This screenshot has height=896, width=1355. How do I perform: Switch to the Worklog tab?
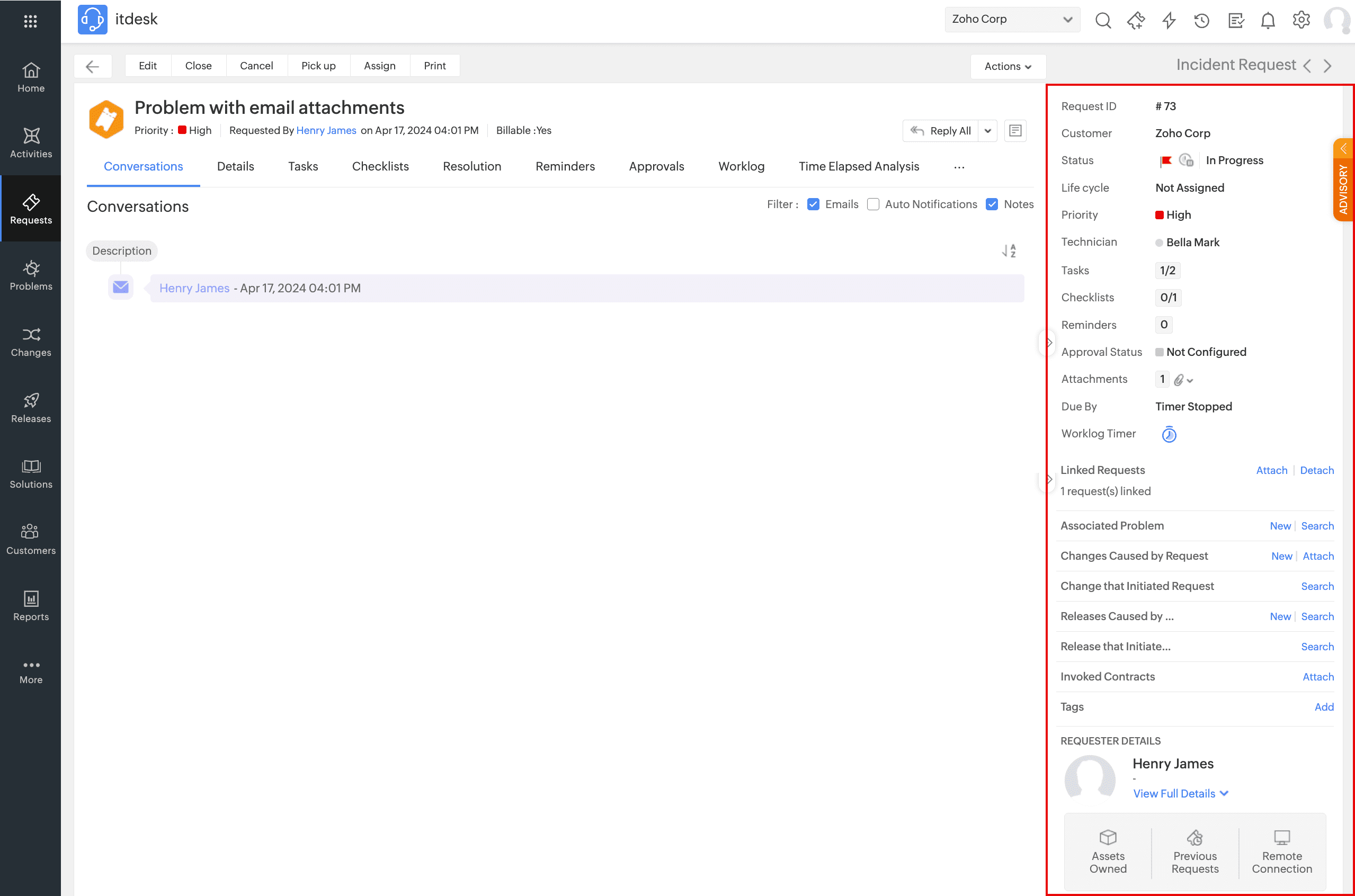click(741, 166)
